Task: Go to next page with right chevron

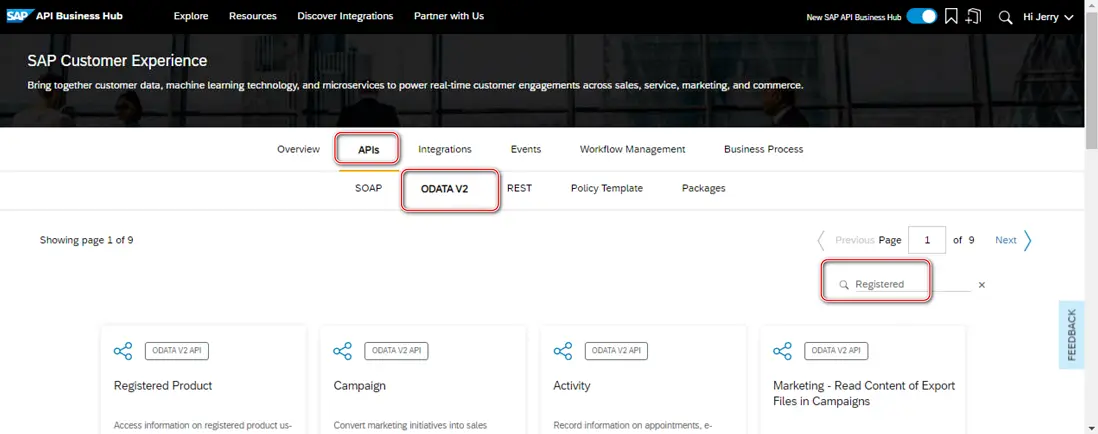Action: pyautogui.click(x=1028, y=240)
